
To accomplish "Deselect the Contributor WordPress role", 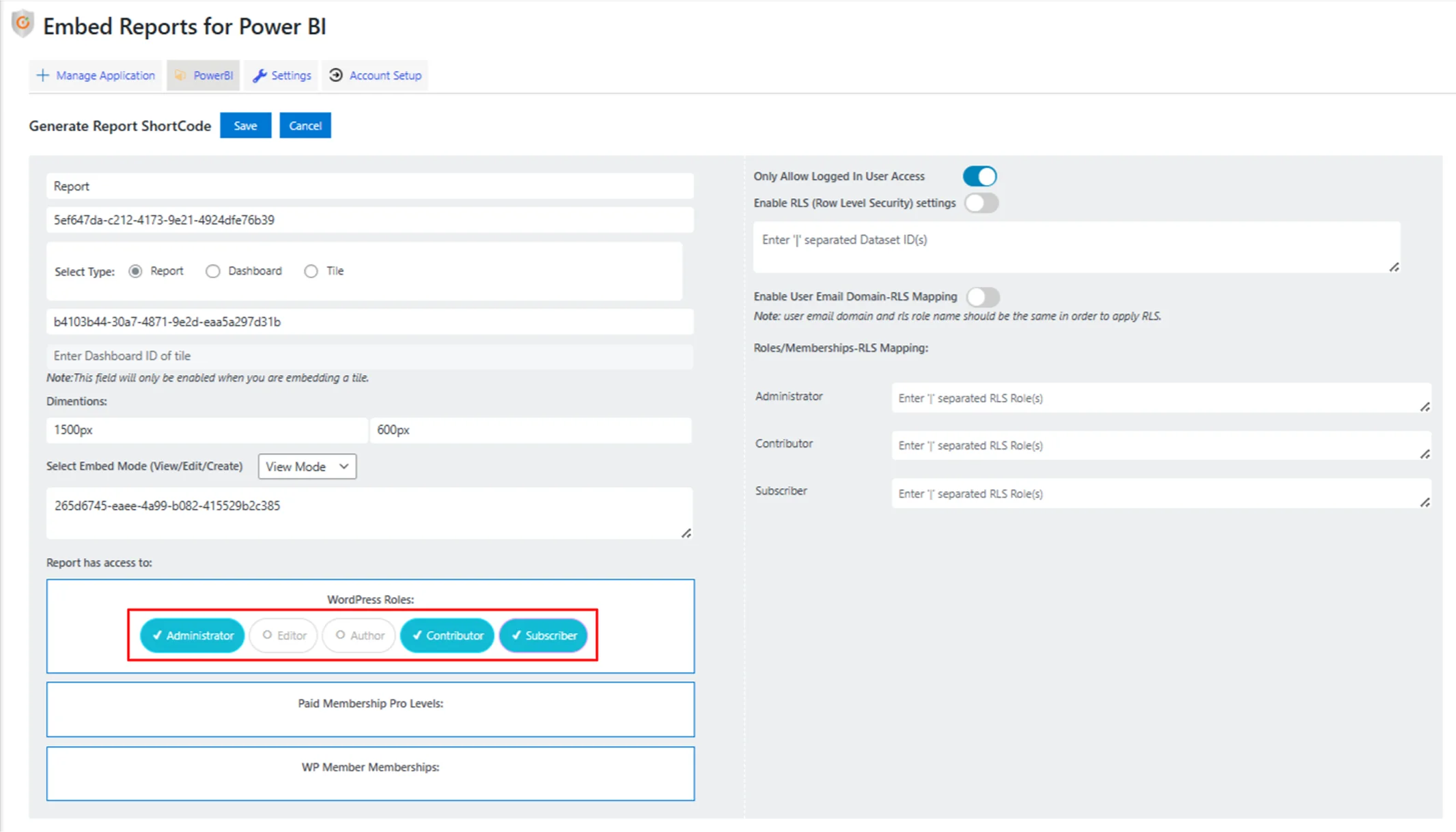I will [x=447, y=635].
